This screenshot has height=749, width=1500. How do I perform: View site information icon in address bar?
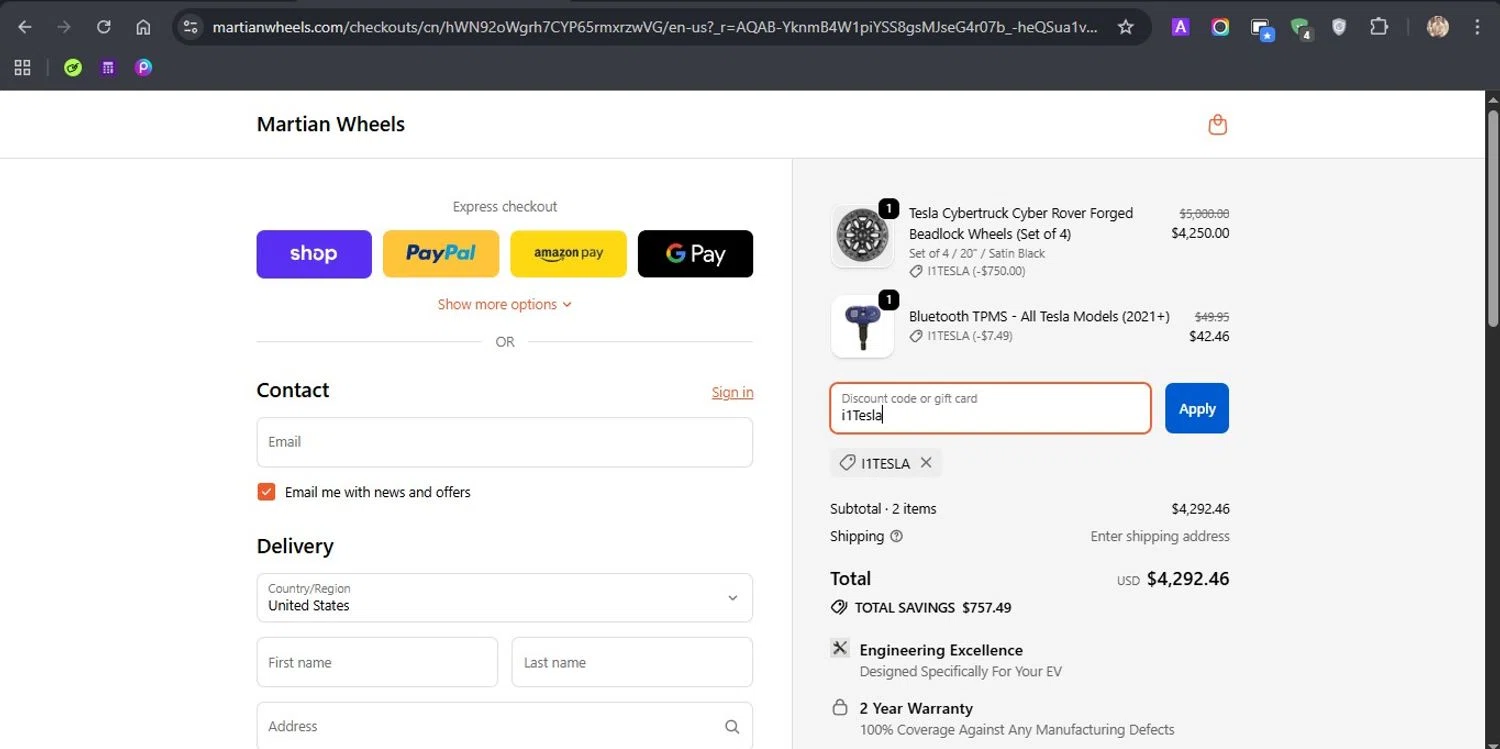[191, 27]
